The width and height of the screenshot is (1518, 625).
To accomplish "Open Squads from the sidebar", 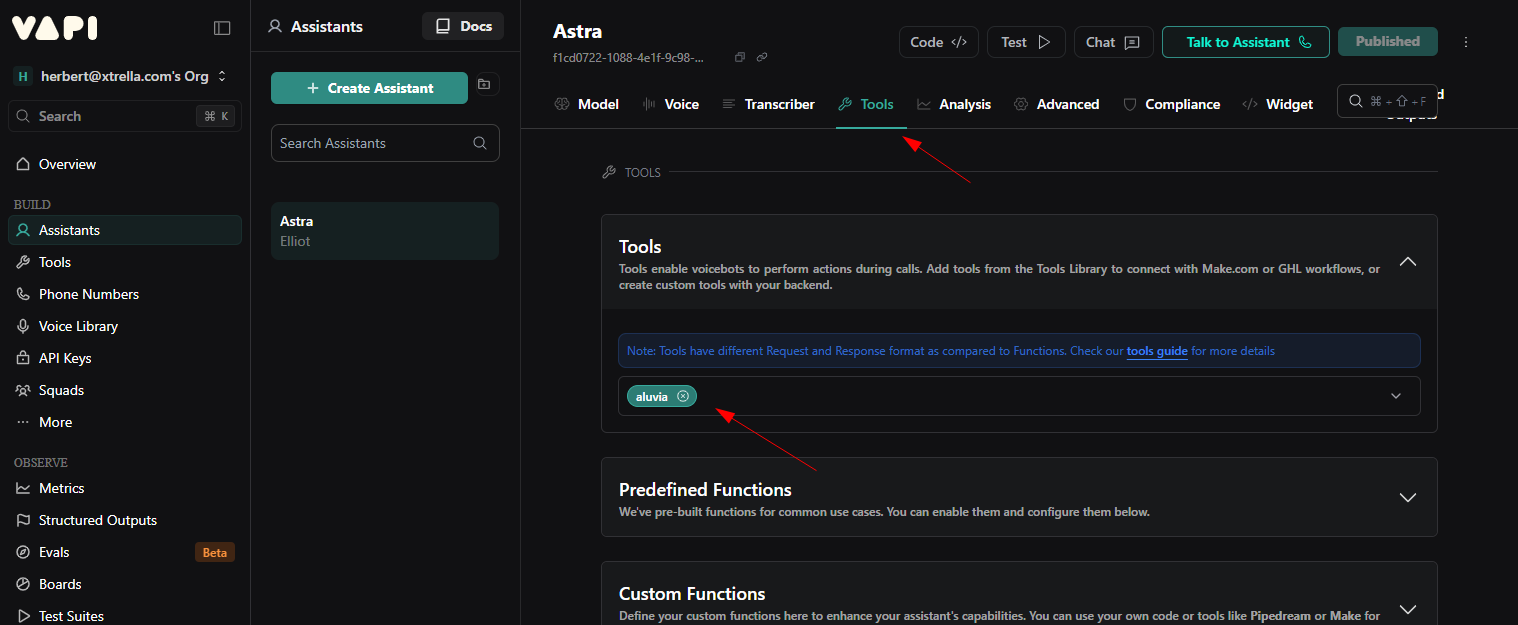I will pos(61,390).
